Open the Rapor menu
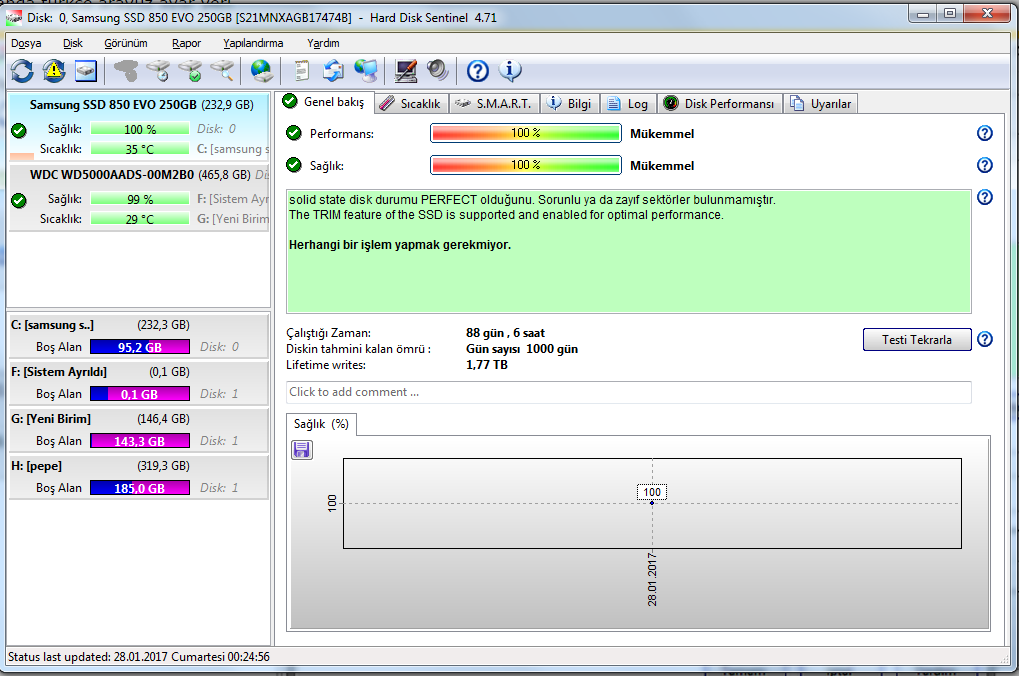Image resolution: width=1019 pixels, height=676 pixels. (x=187, y=43)
